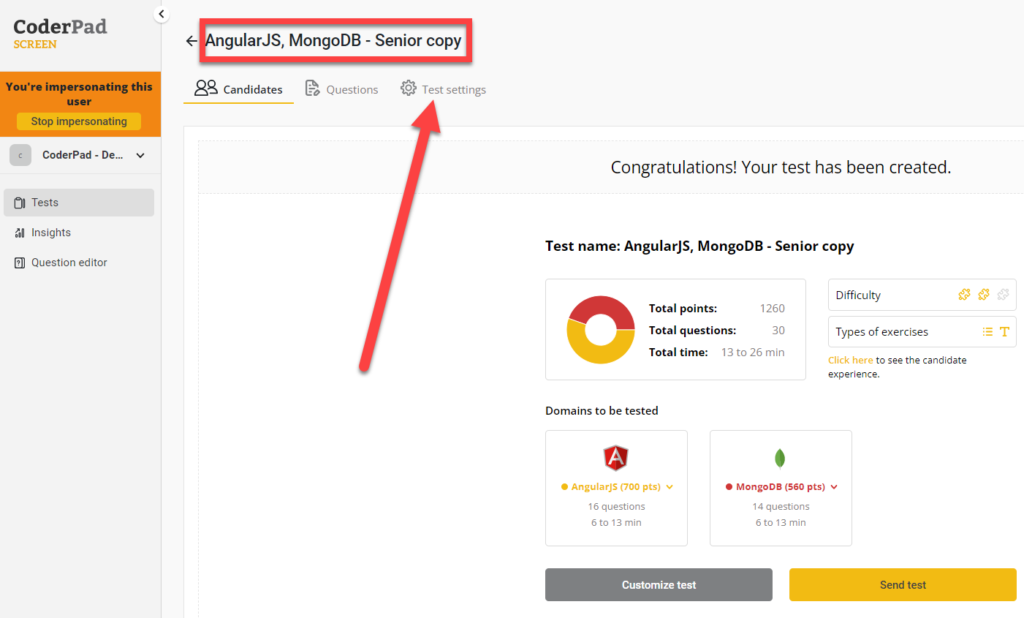
Task: Click the account avatar icon in sidebar
Action: (x=20, y=155)
